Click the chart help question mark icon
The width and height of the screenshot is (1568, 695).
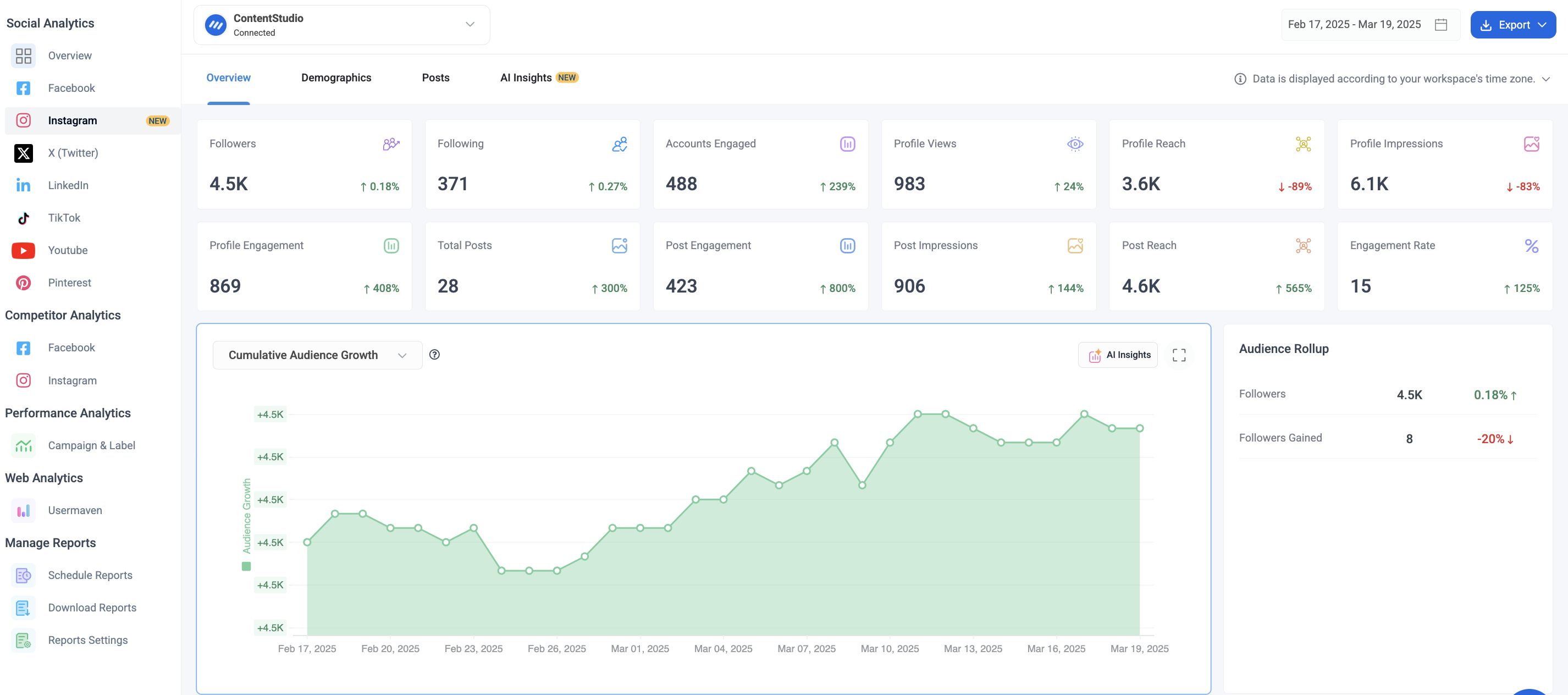tap(434, 355)
